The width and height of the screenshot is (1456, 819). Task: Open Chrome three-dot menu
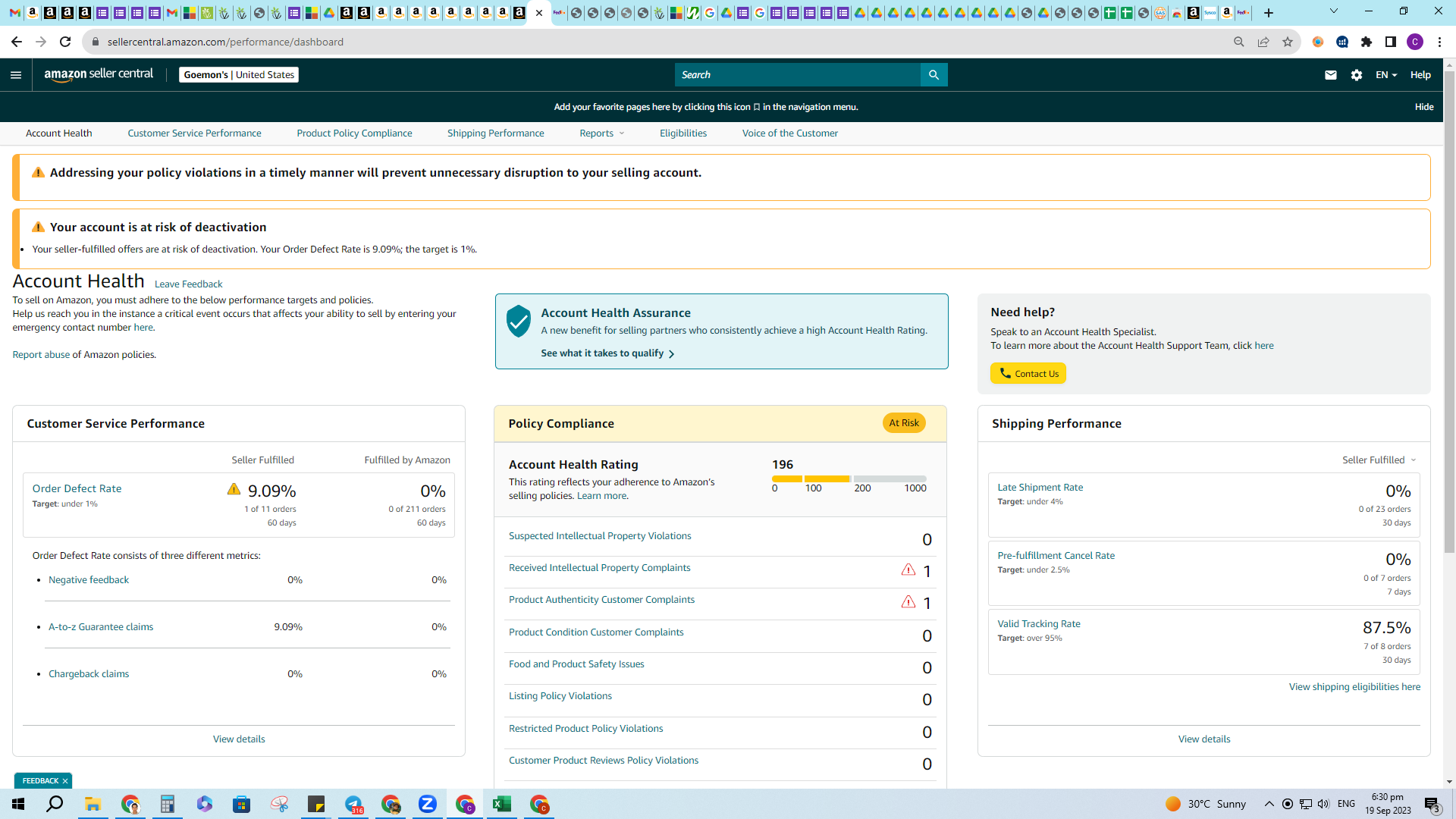[1439, 42]
